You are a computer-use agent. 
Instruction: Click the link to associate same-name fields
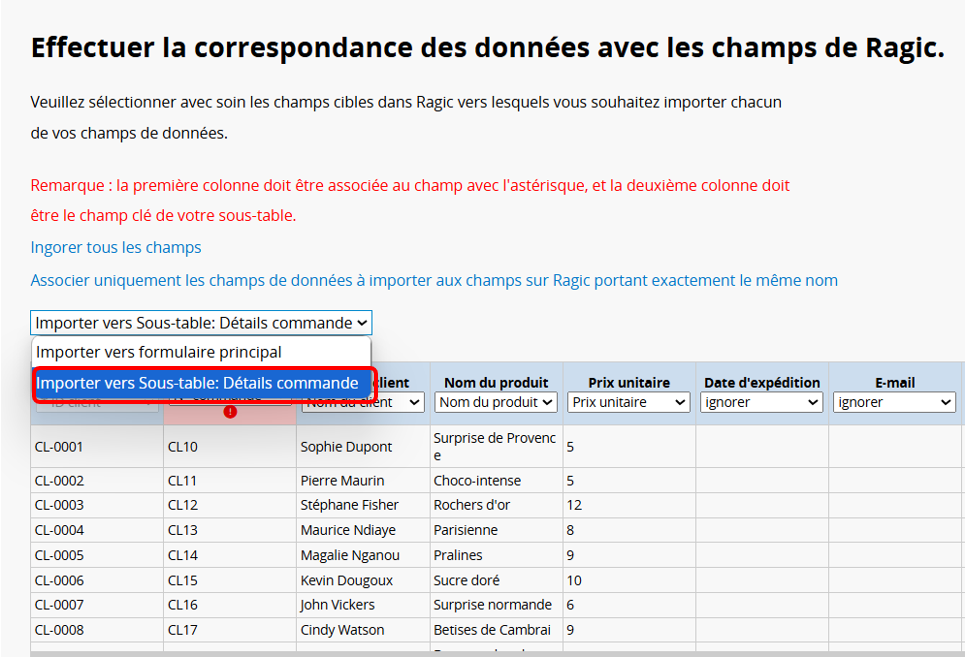pos(434,280)
